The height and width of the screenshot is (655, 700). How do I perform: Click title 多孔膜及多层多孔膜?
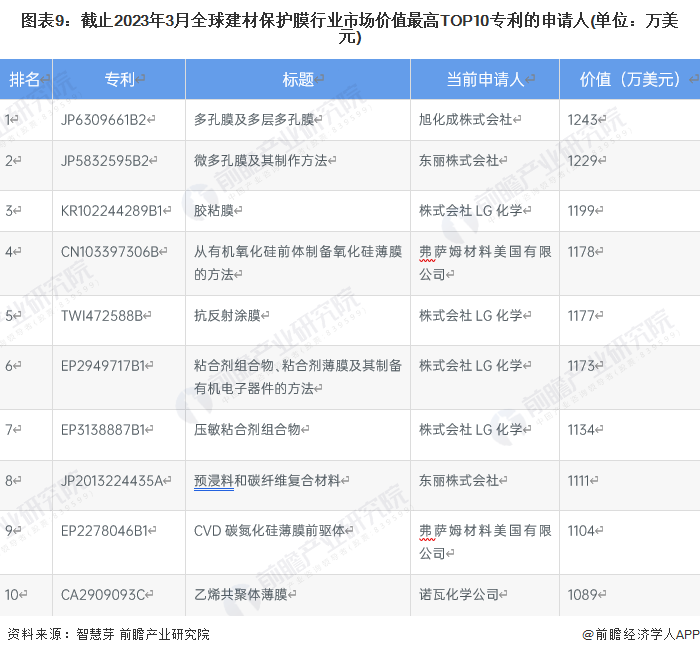pos(254,120)
